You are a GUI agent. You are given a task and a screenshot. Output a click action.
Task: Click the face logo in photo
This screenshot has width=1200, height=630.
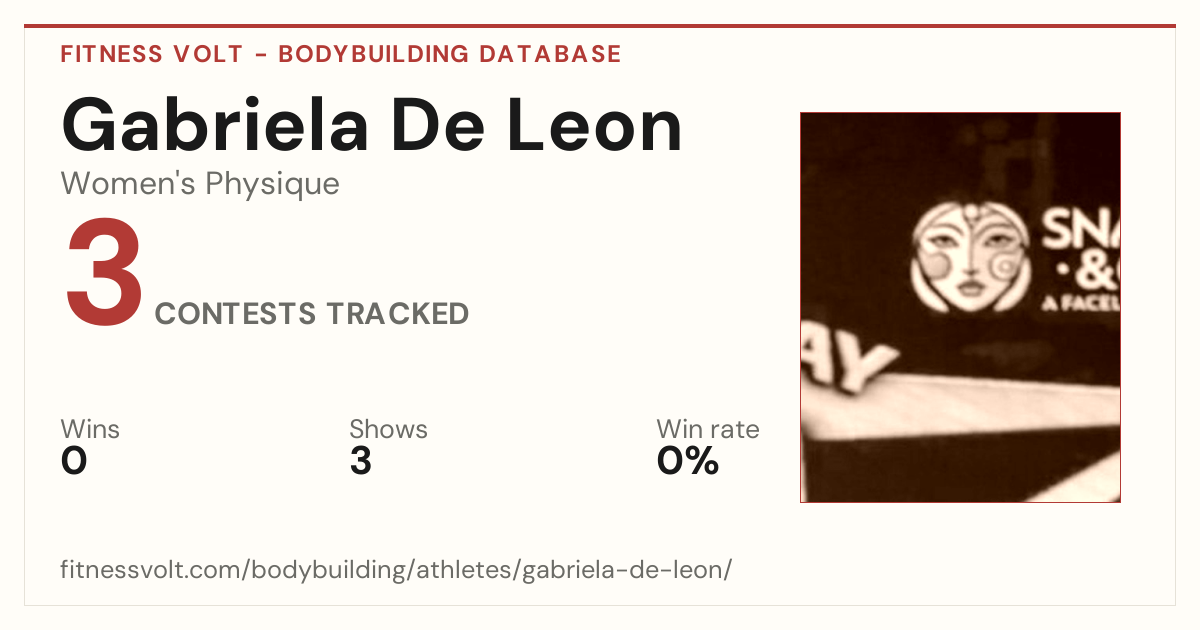pos(967,258)
